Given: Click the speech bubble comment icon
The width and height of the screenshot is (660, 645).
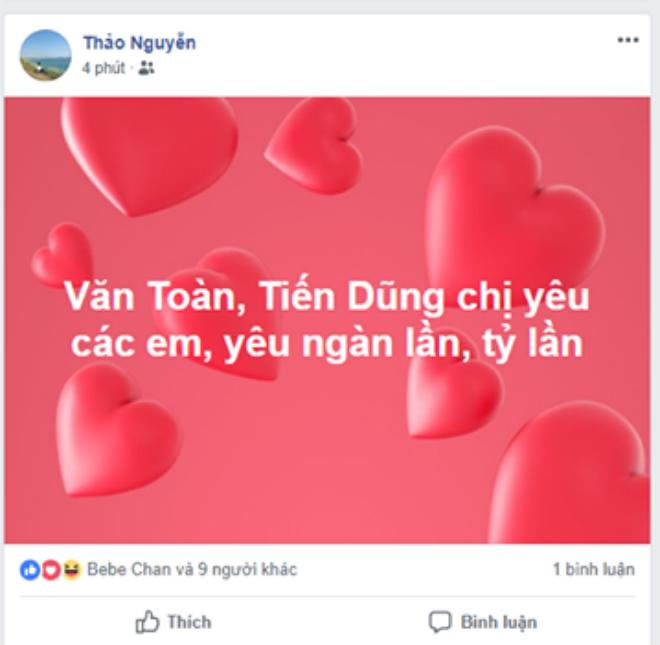Looking at the screenshot, I should tap(440, 622).
